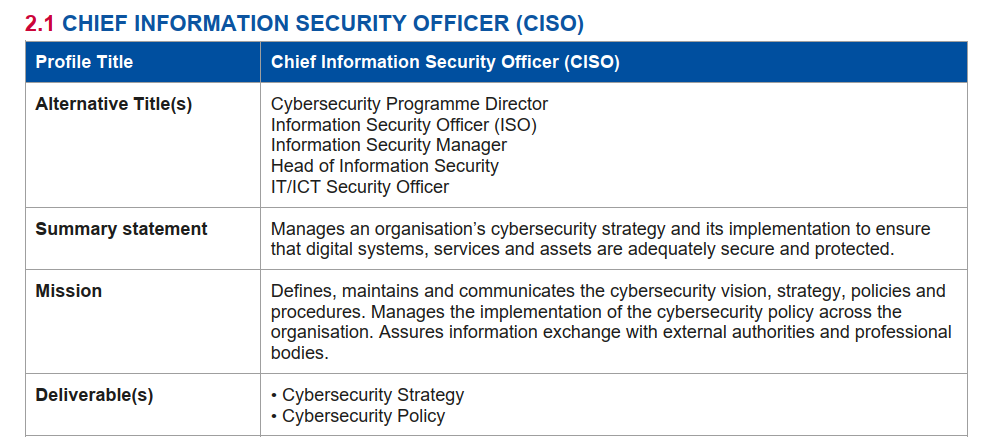Click the Chief Information Security Officer (CISO) header text

click(445, 62)
